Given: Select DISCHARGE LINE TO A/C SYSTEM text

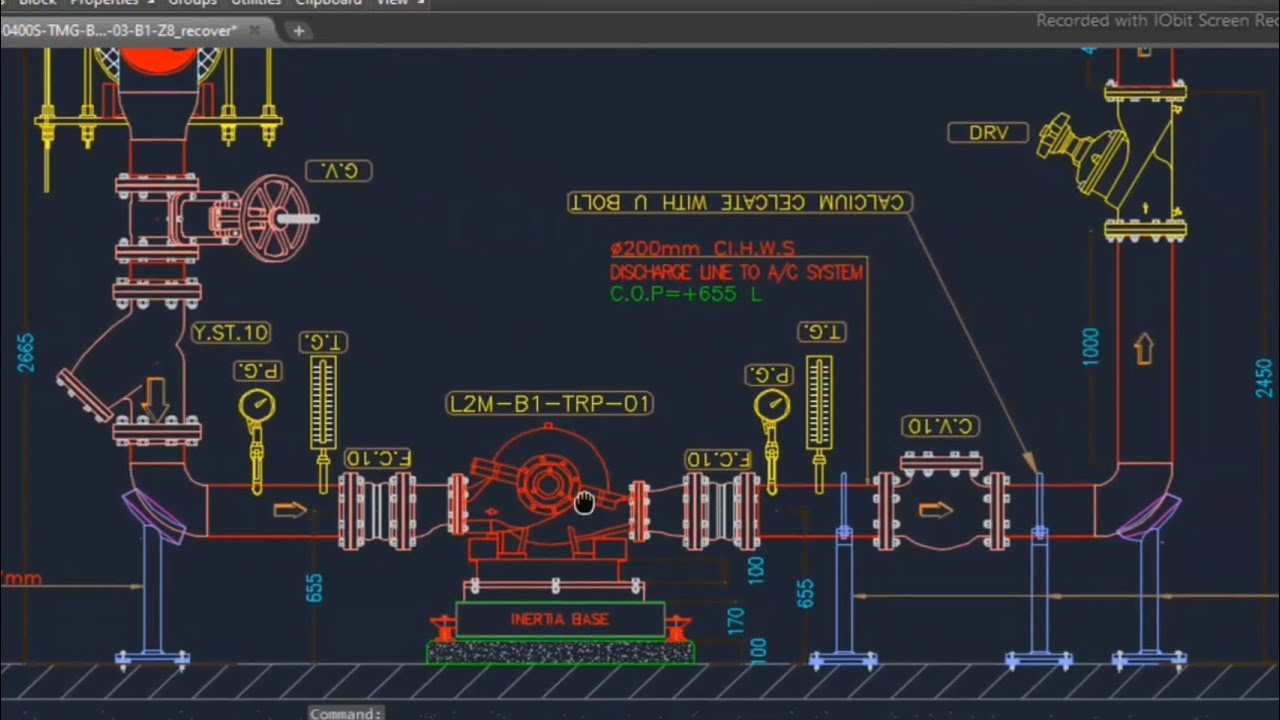Looking at the screenshot, I should 736,272.
